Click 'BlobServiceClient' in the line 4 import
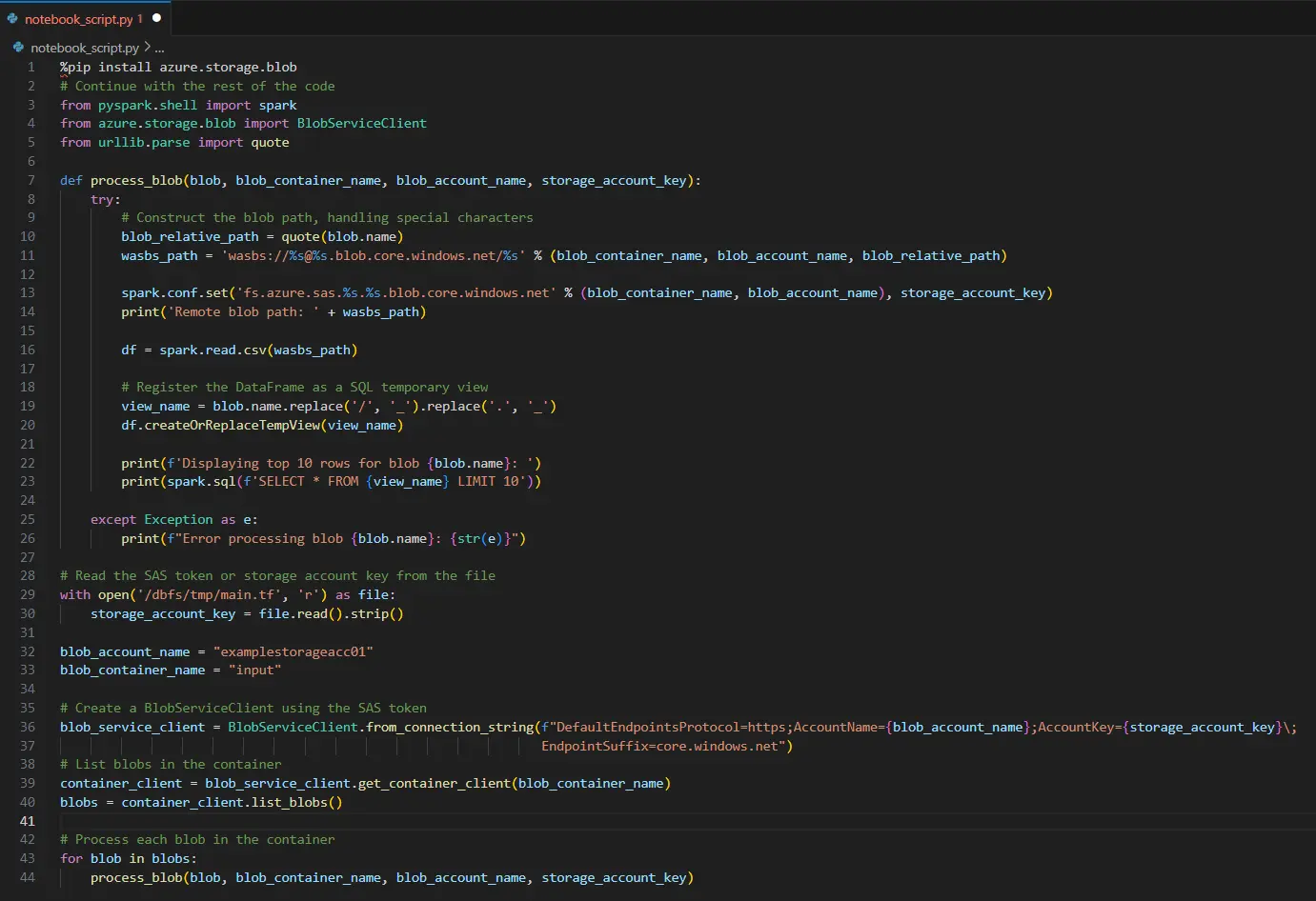 click(x=362, y=123)
